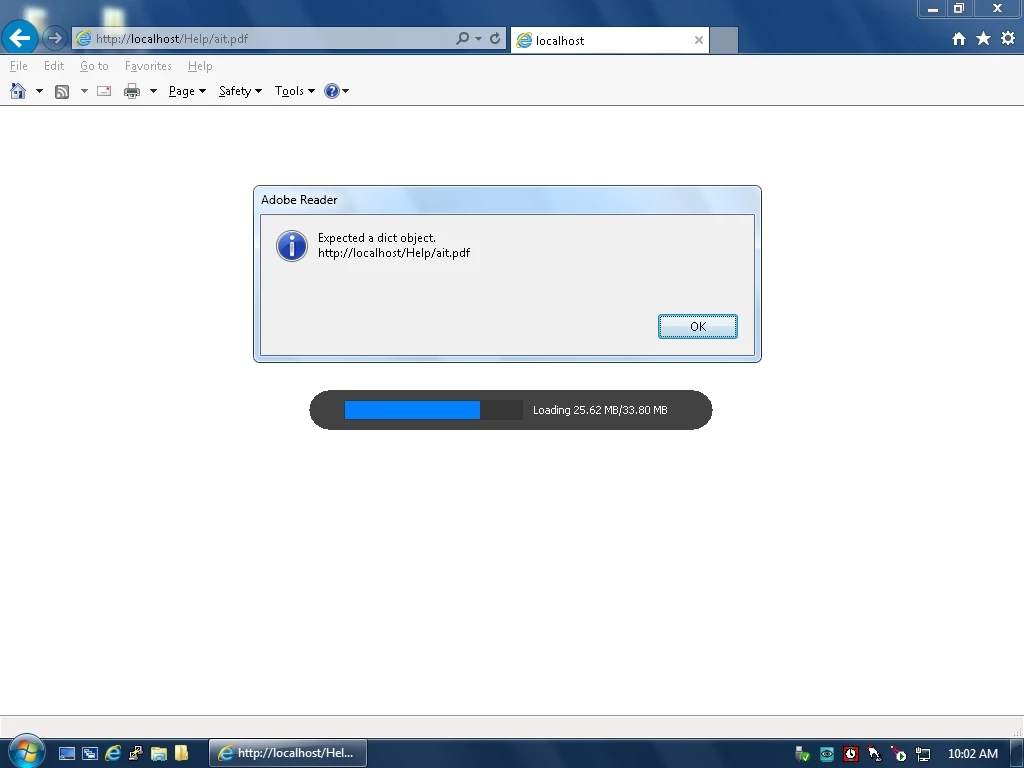Screen dimensions: 1024x768
Task: Click the Loading 25.62 MB/33.80 MB text
Action: coord(600,410)
